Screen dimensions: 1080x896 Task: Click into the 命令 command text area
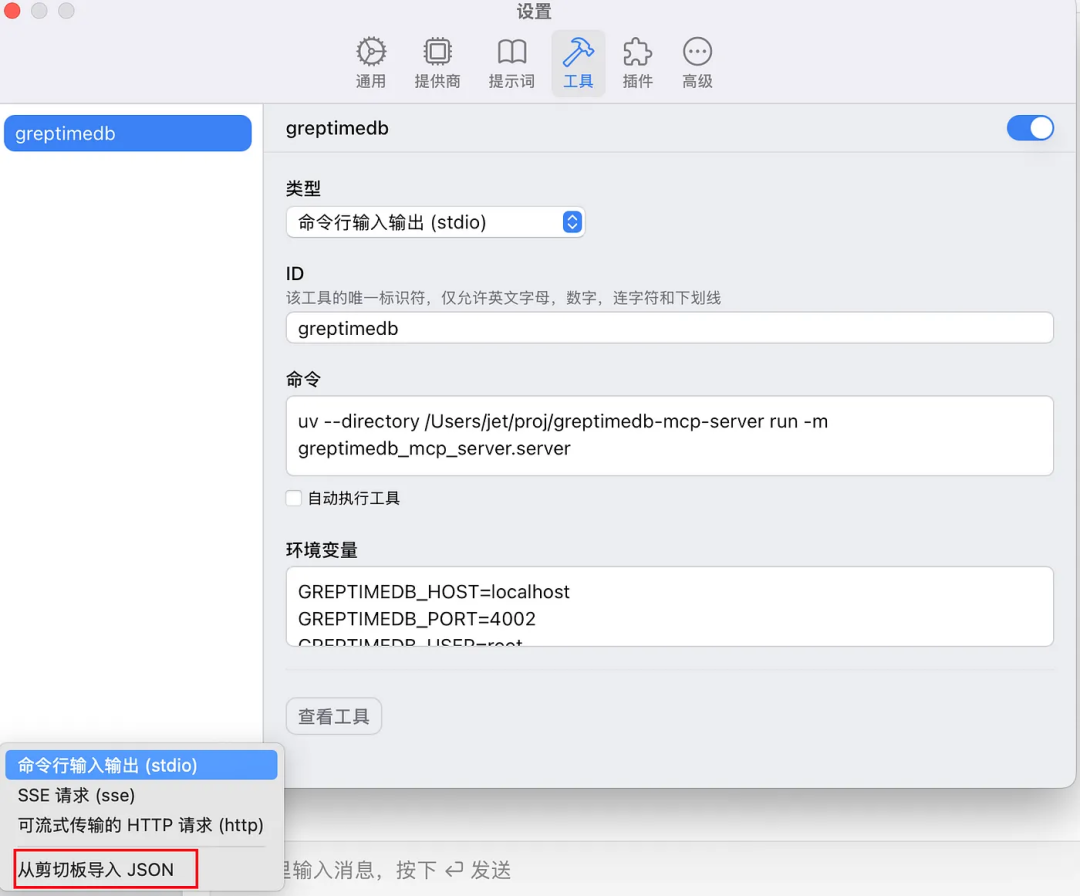[669, 435]
